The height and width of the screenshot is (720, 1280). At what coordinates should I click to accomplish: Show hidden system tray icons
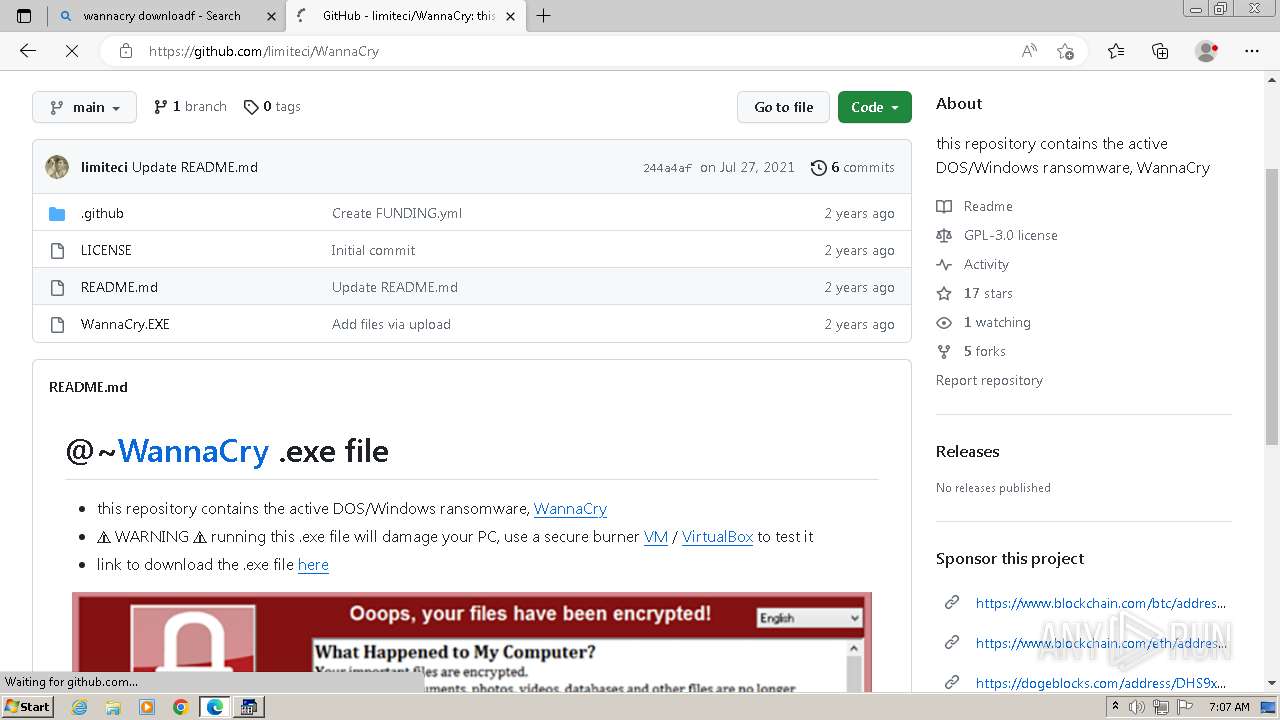point(1115,706)
